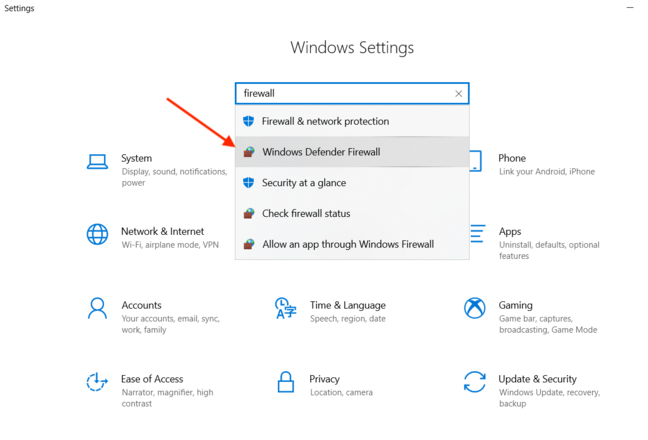Open the Update & Security sync icon
Image resolution: width=648 pixels, height=440 pixels.
(474, 382)
